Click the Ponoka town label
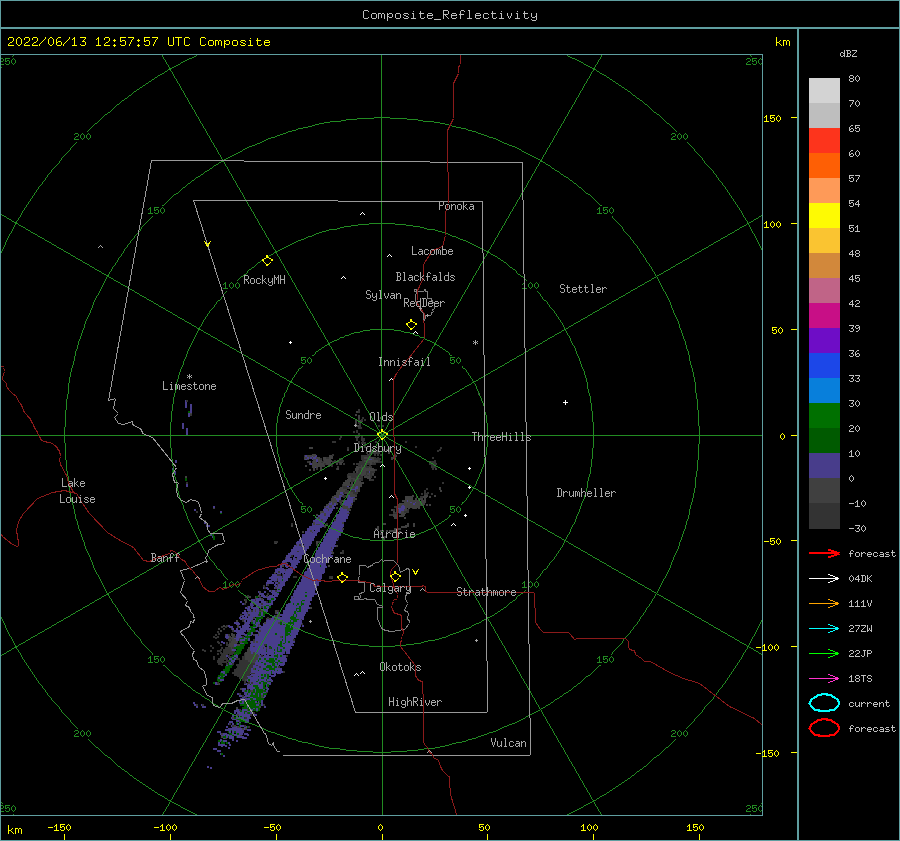The height and width of the screenshot is (841, 900). (456, 206)
